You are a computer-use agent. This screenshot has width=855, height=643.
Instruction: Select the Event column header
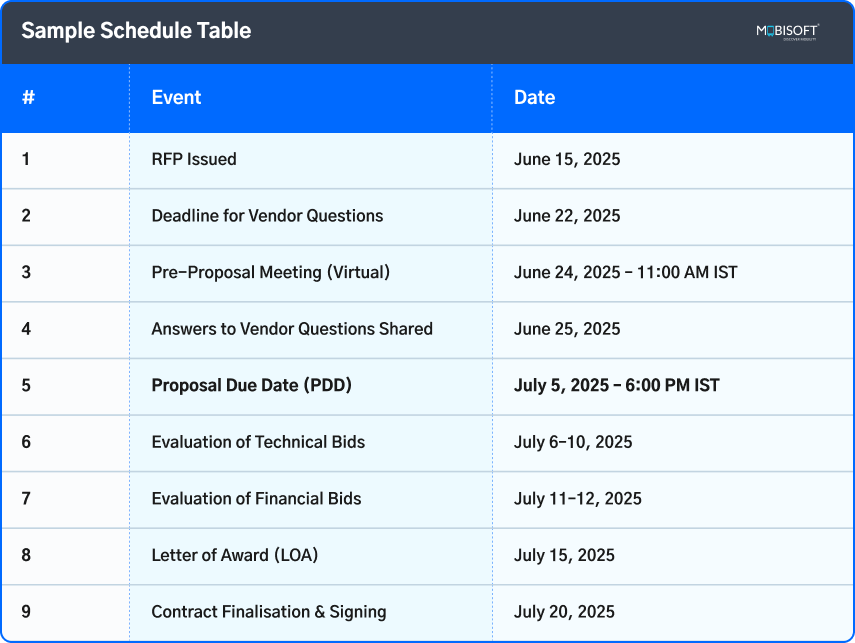click(176, 97)
